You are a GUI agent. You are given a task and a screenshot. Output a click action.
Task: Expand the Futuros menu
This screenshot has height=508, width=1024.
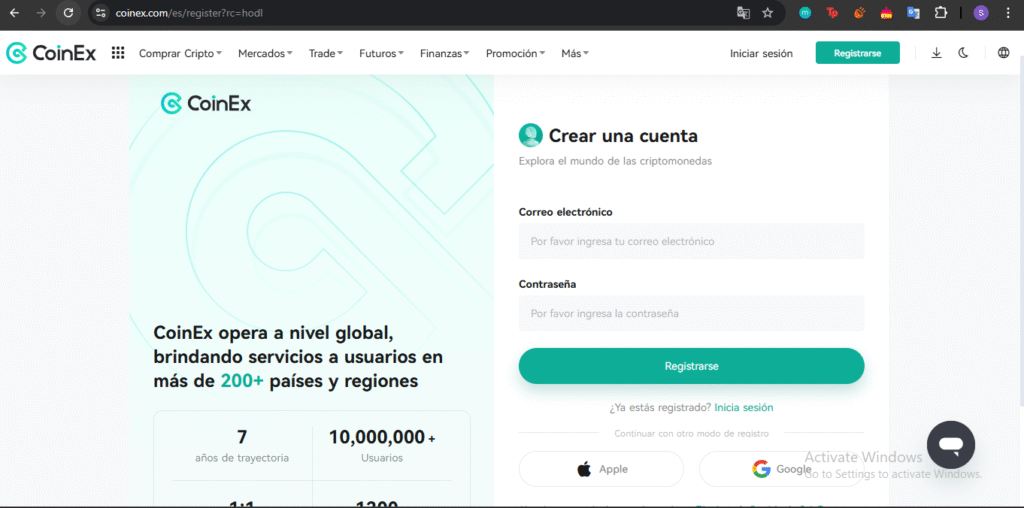[x=381, y=54]
